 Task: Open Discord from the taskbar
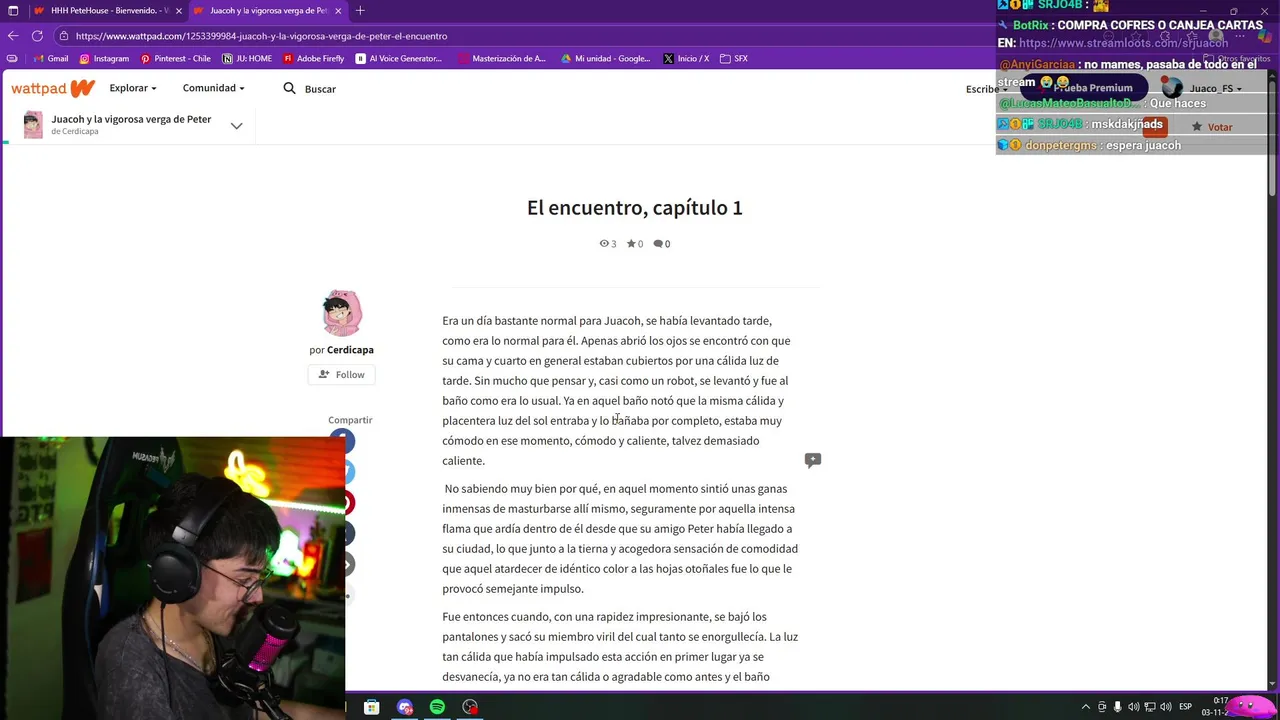[404, 707]
